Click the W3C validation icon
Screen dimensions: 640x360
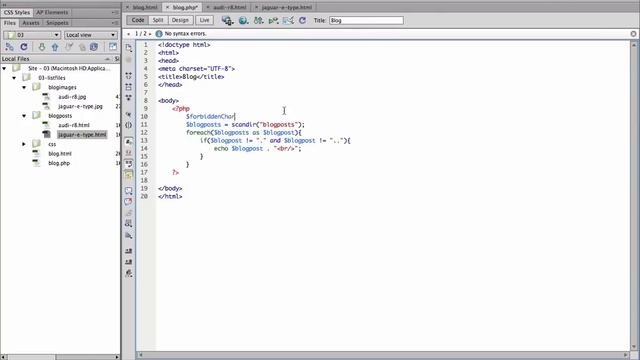point(273,20)
